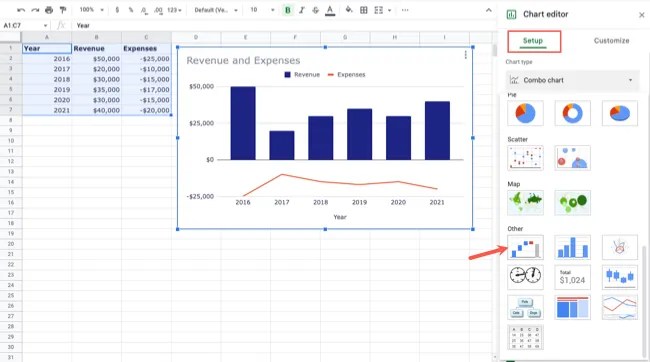The height and width of the screenshot is (362, 650).
Task: Select the radar chart type
Action: pos(620,248)
